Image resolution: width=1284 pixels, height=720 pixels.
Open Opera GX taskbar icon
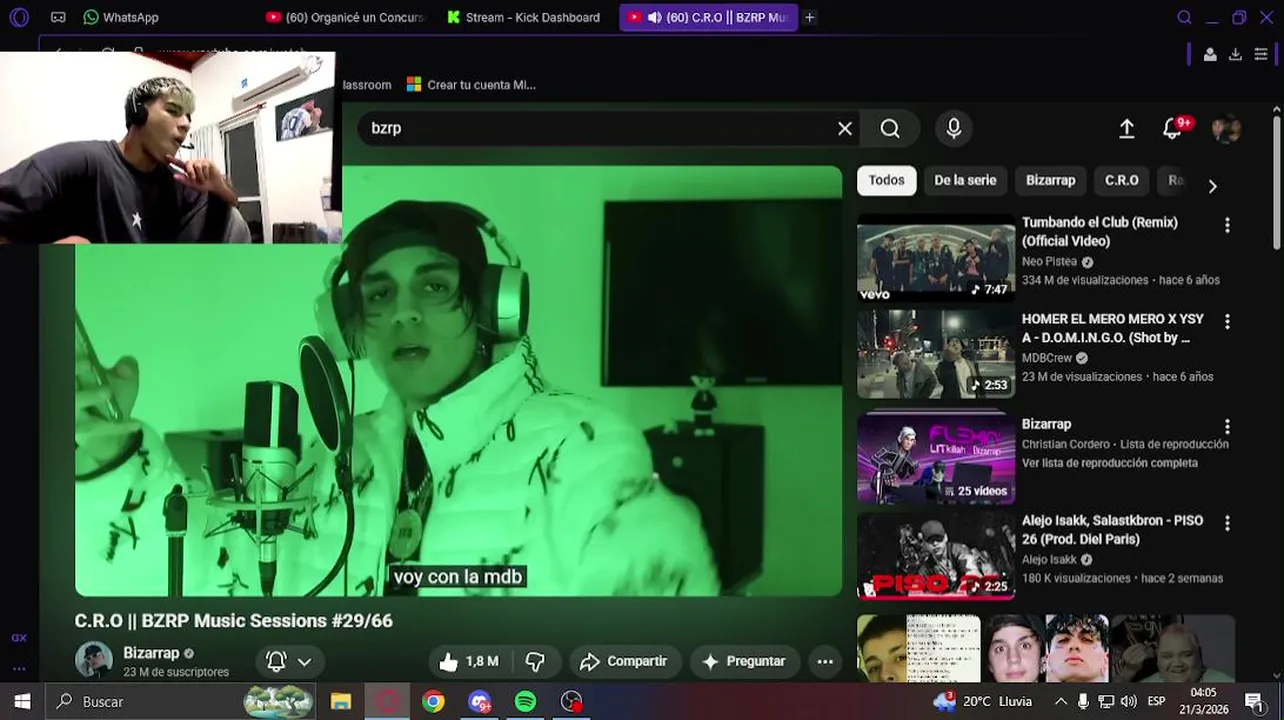(387, 701)
